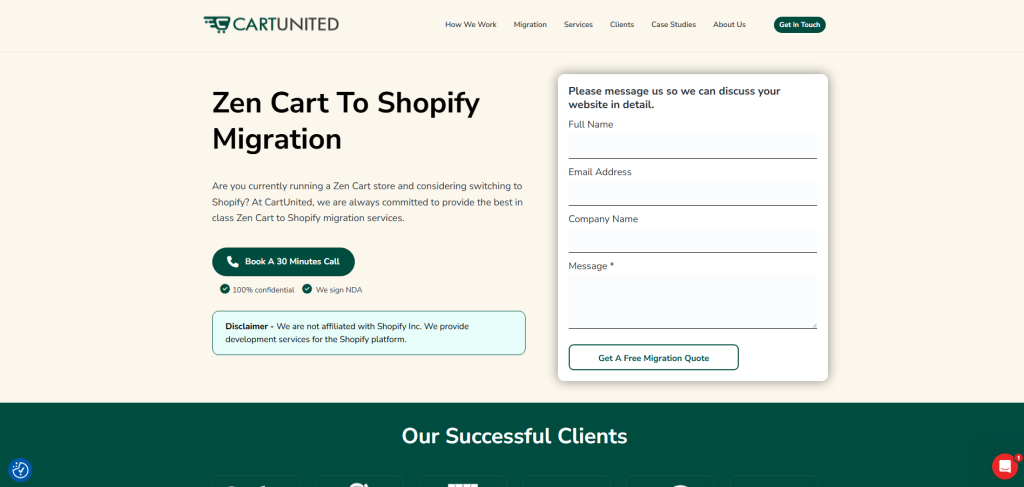Go to the Services page
The height and width of the screenshot is (487, 1024).
coord(579,25)
